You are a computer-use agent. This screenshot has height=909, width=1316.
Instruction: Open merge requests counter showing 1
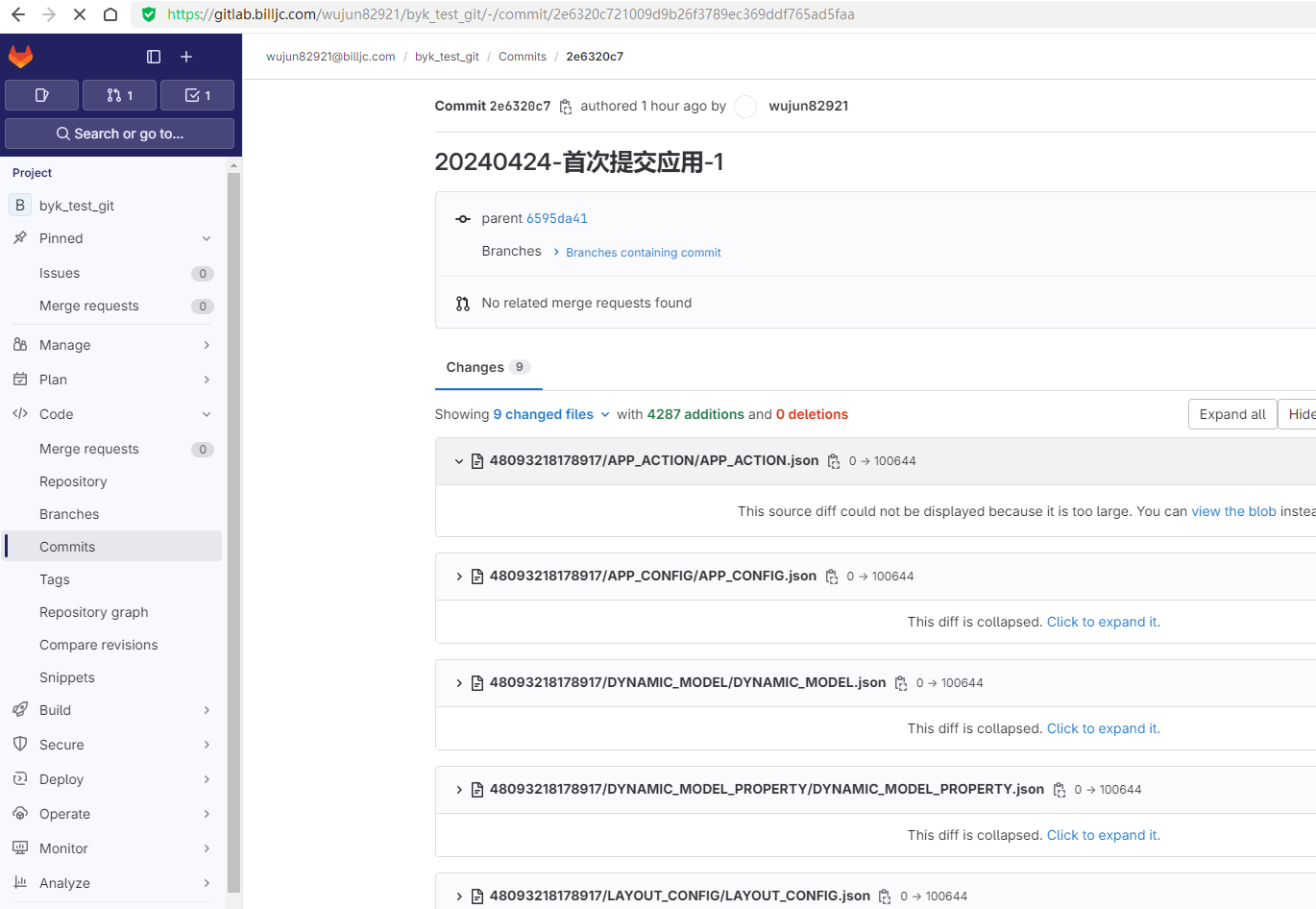pyautogui.click(x=119, y=95)
